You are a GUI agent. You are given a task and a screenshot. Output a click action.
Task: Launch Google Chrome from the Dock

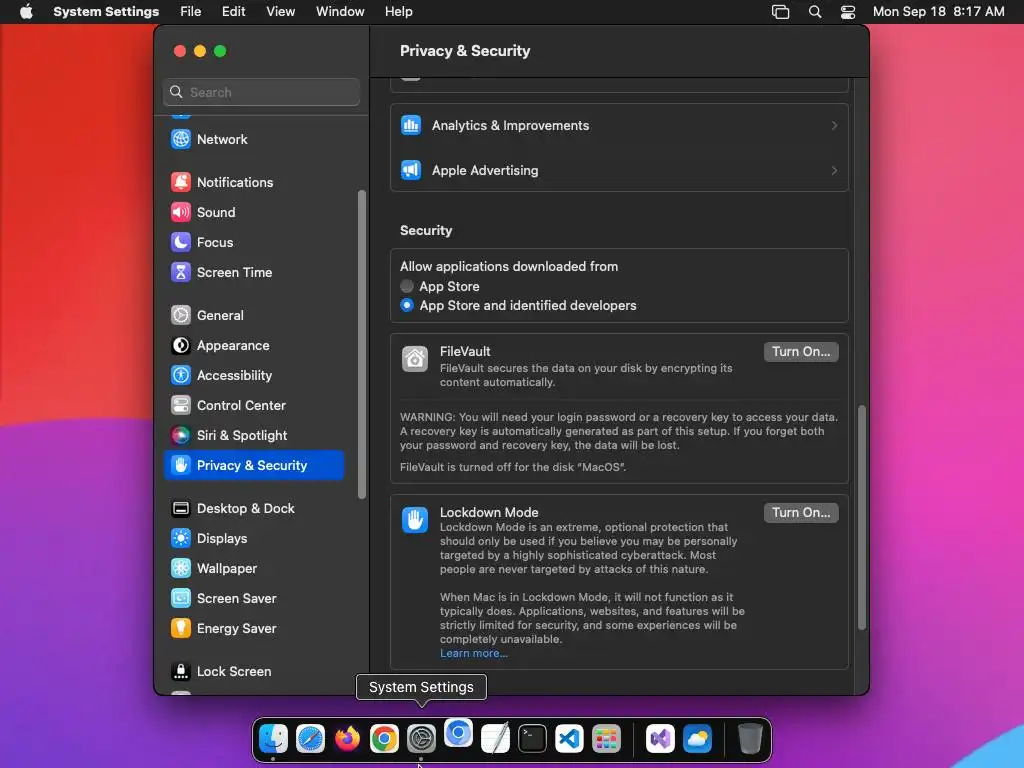[x=385, y=739]
